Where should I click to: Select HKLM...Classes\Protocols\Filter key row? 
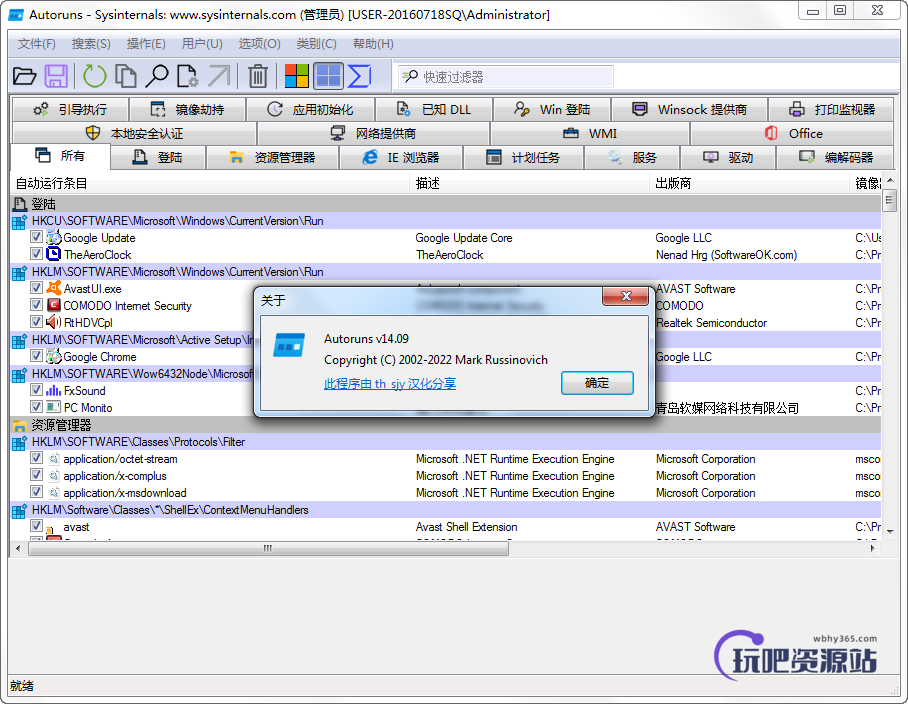[445, 442]
